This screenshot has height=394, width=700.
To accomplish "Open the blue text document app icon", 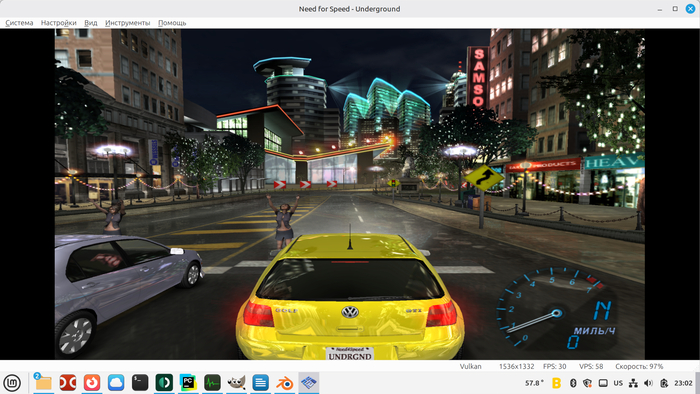I will (261, 383).
